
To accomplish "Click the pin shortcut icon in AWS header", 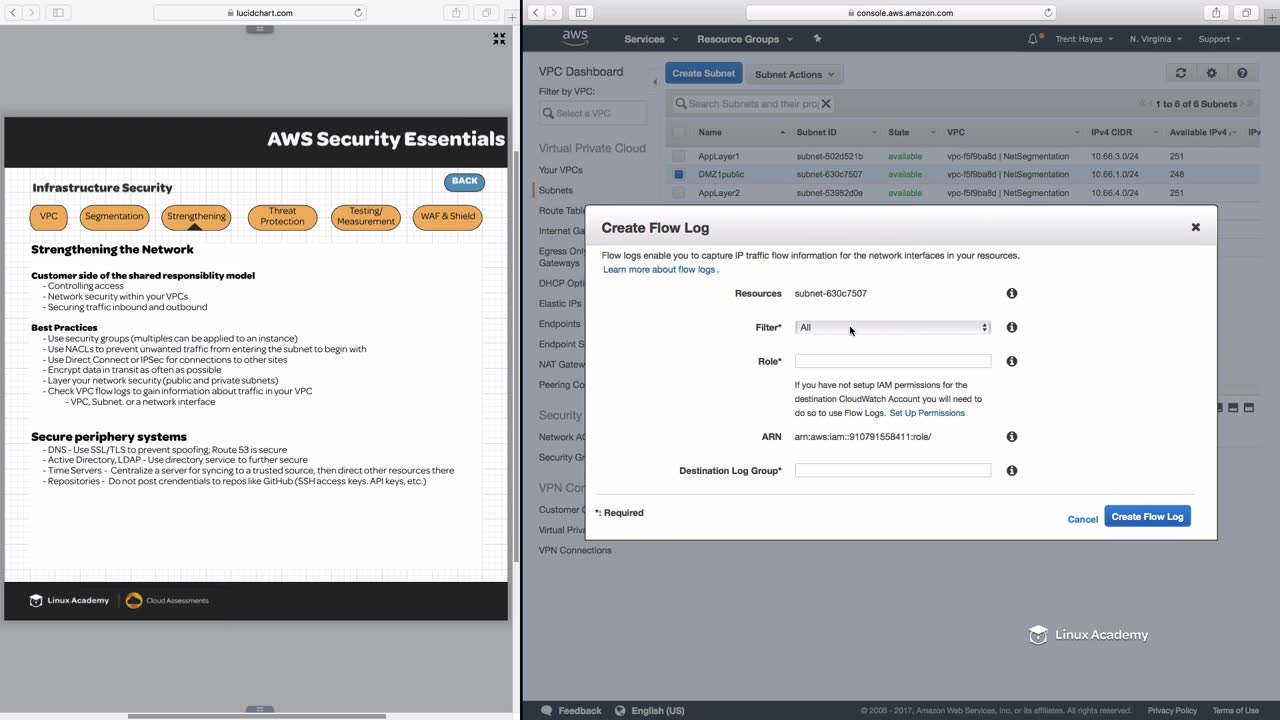I will pos(817,39).
